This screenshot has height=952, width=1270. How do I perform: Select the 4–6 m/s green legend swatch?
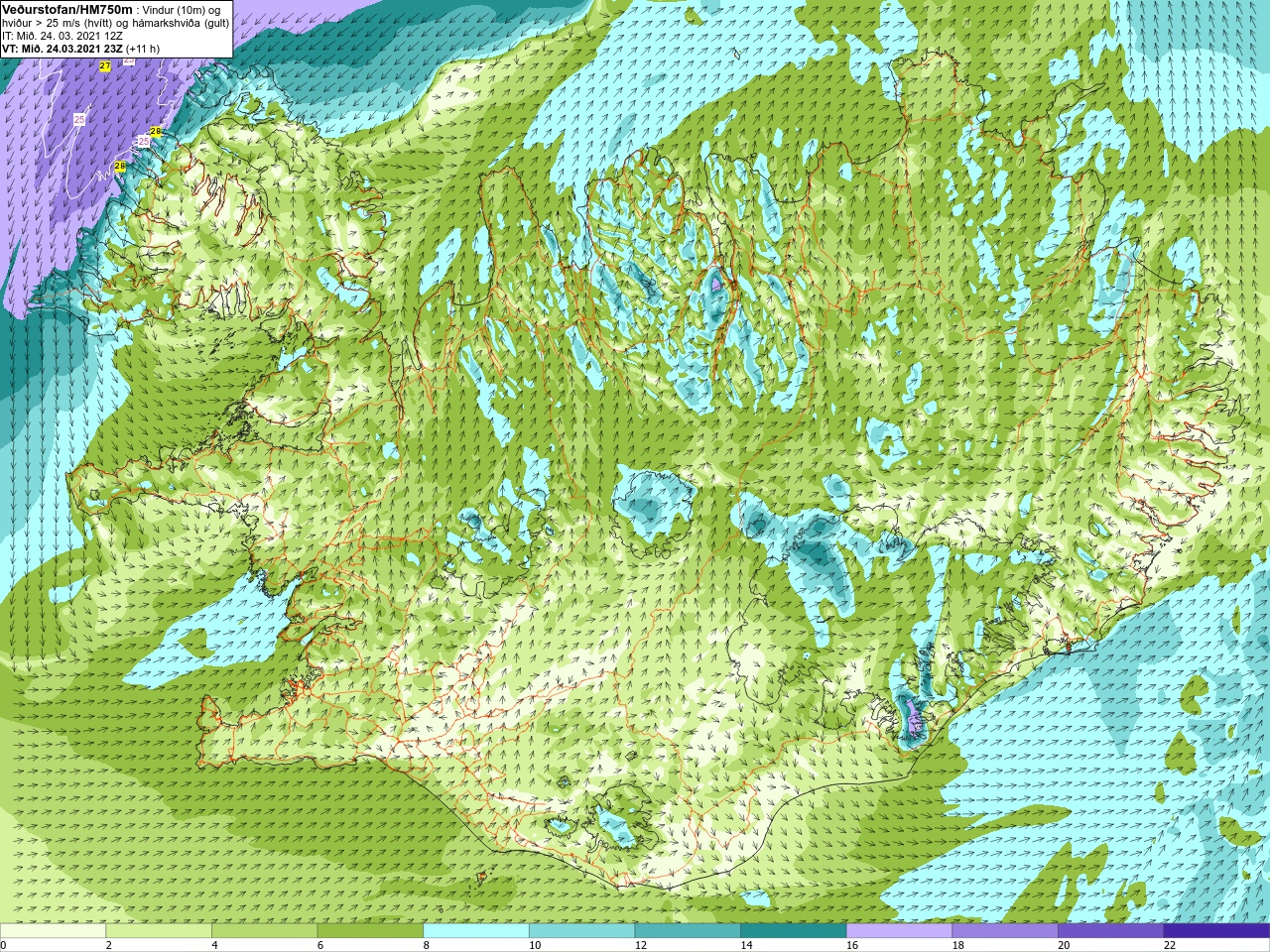265,931
